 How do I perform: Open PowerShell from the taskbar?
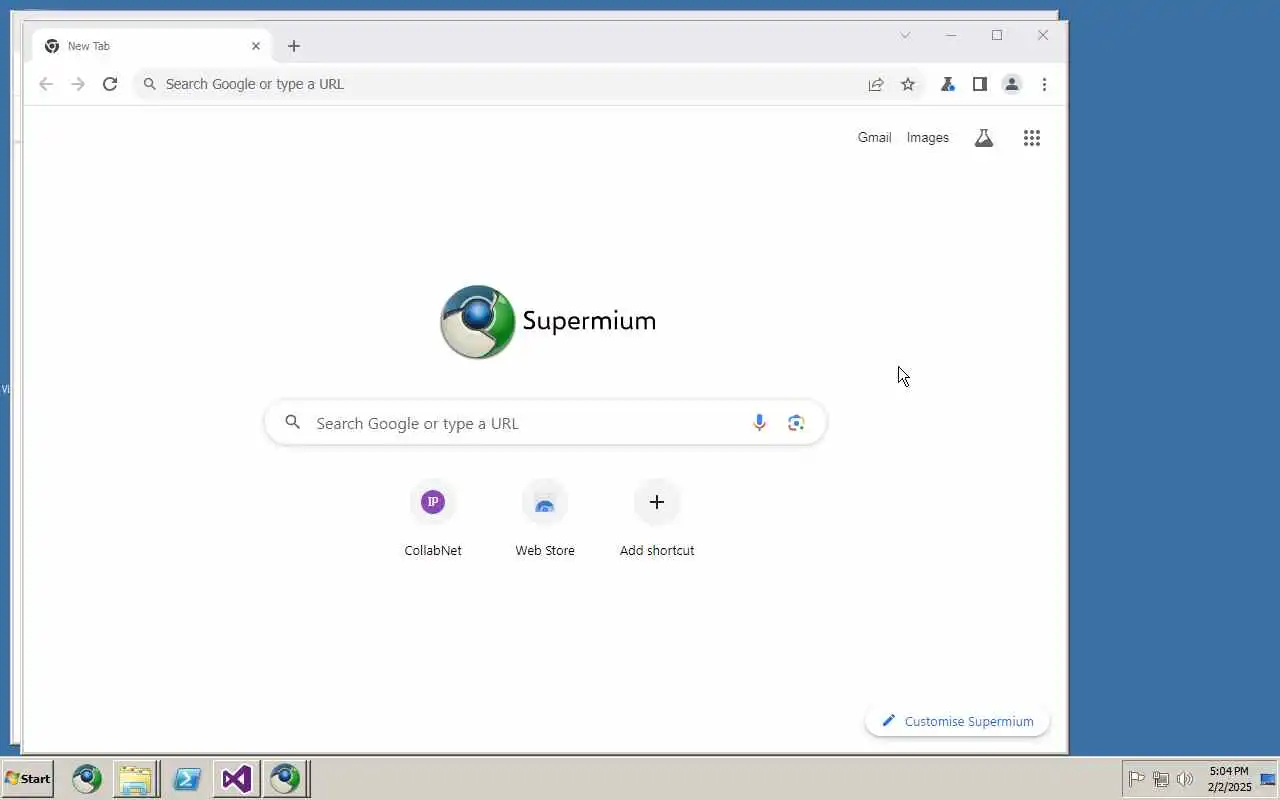click(186, 779)
